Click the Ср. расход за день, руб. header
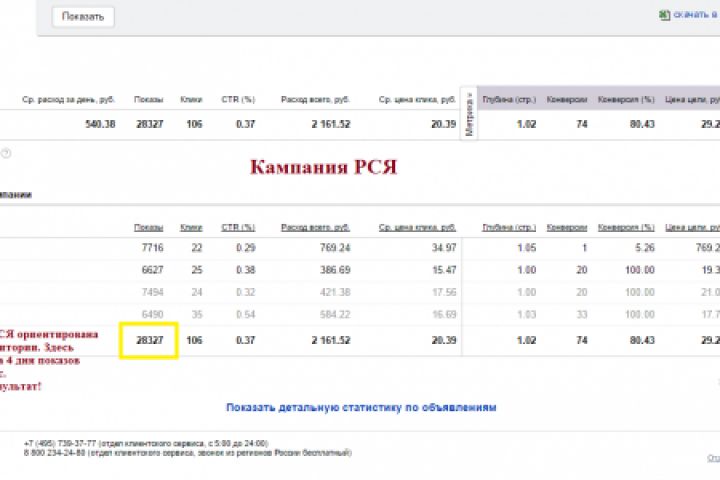 pyautogui.click(x=68, y=100)
